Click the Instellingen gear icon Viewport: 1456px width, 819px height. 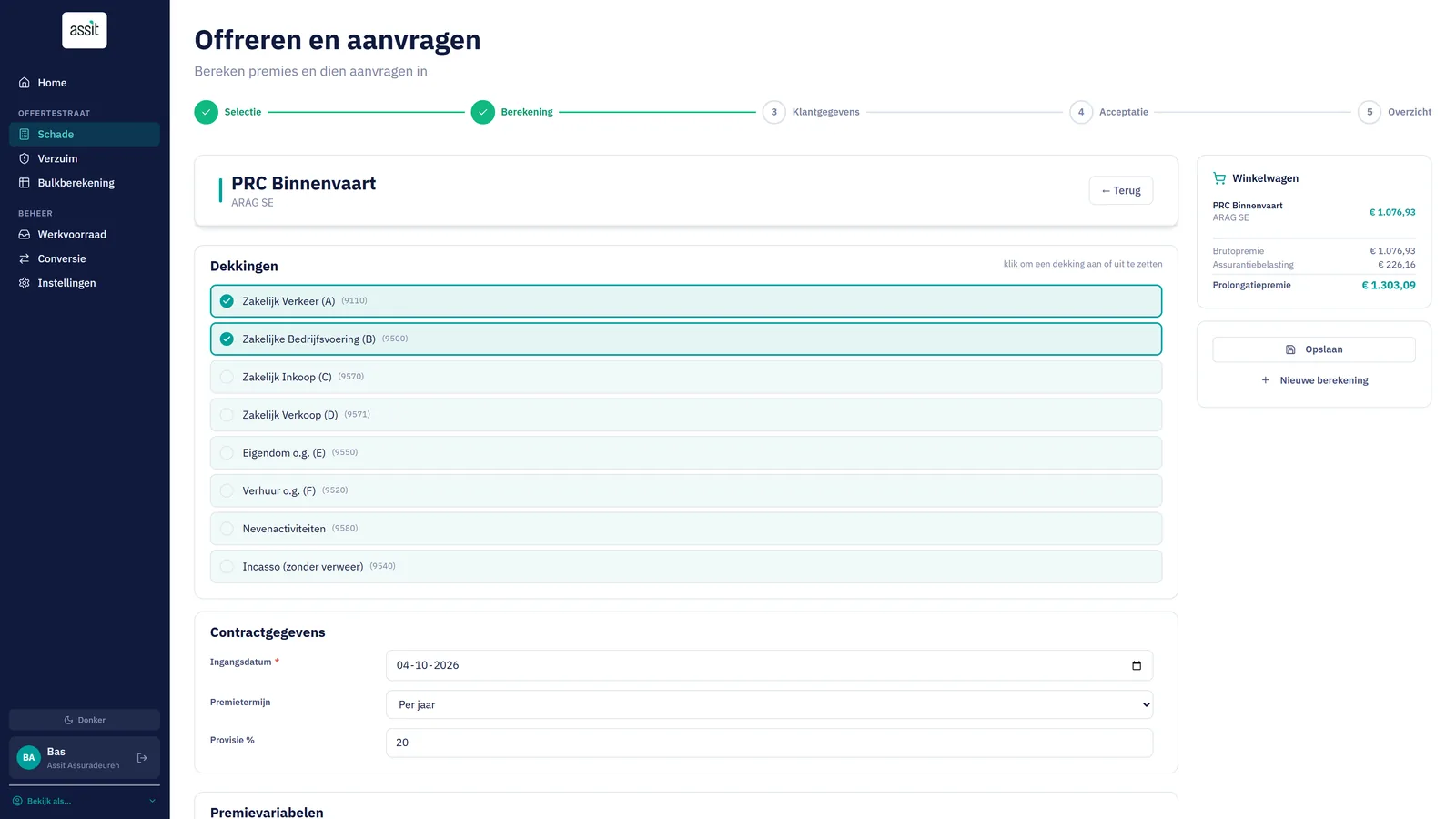coord(25,283)
